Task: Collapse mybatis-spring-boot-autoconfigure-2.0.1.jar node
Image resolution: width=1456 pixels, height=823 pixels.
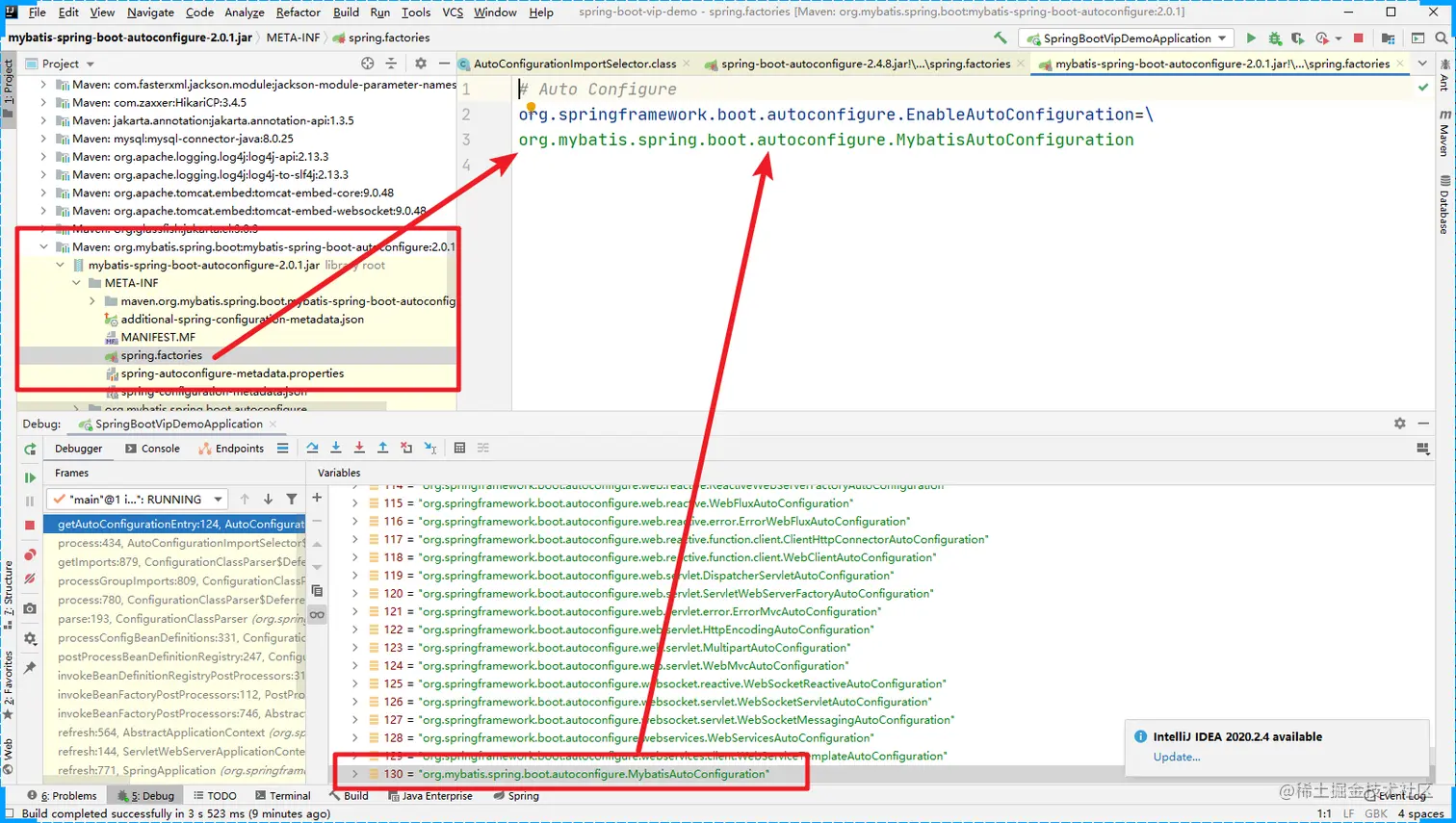Action: pos(61,265)
